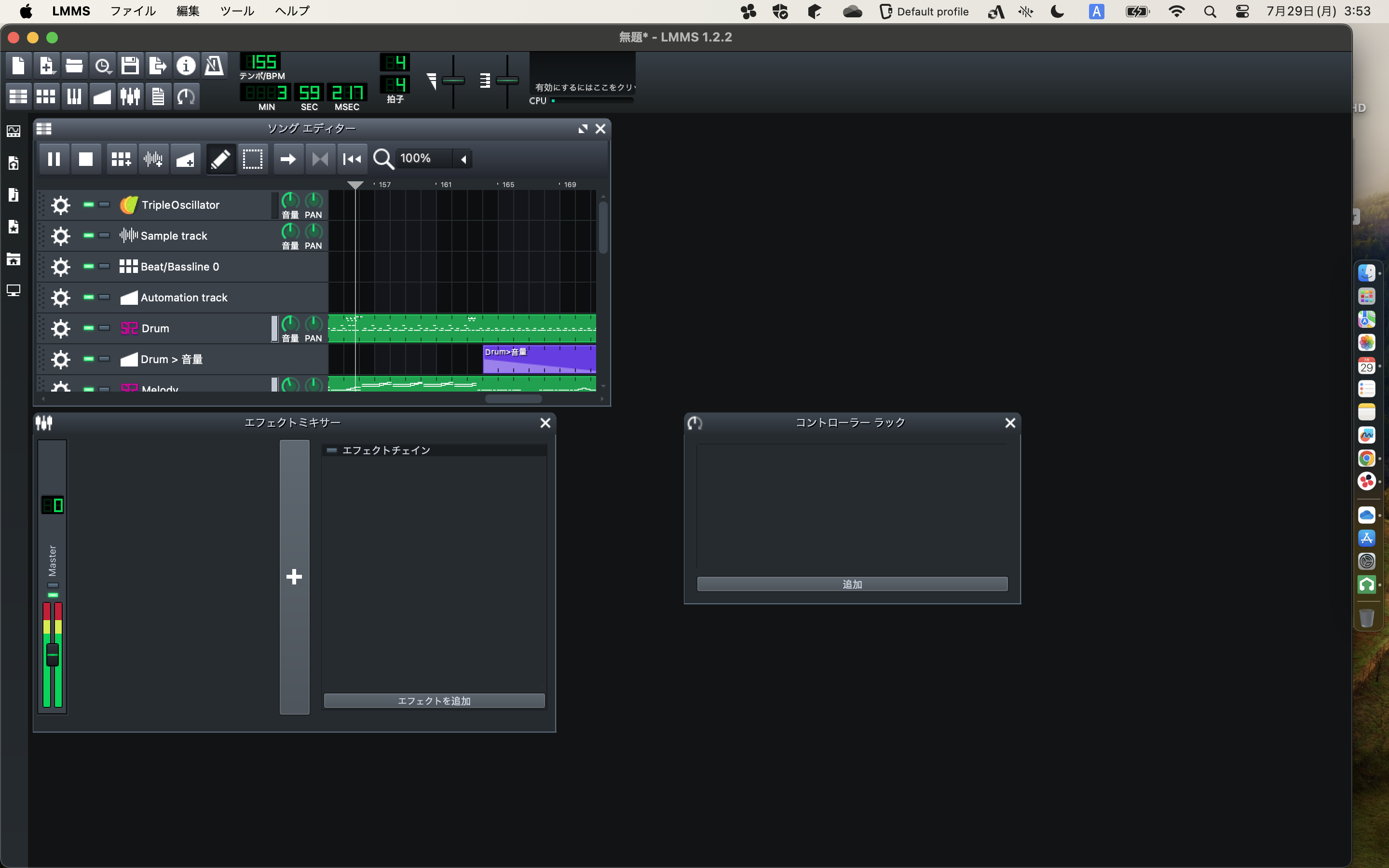The image size is (1389, 868).
Task: Select edit mode selection tool
Action: (253, 159)
